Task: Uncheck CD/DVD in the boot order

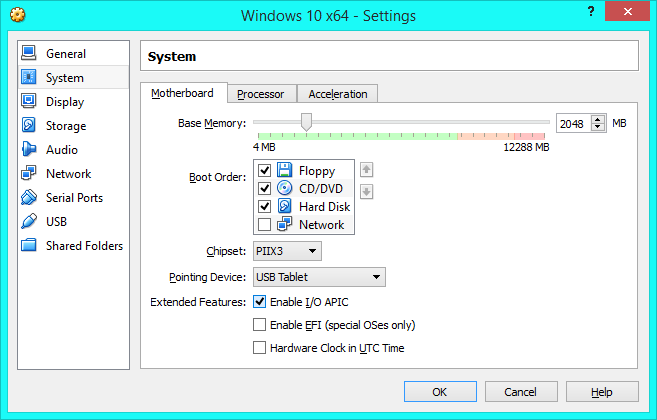Action: pyautogui.click(x=264, y=188)
